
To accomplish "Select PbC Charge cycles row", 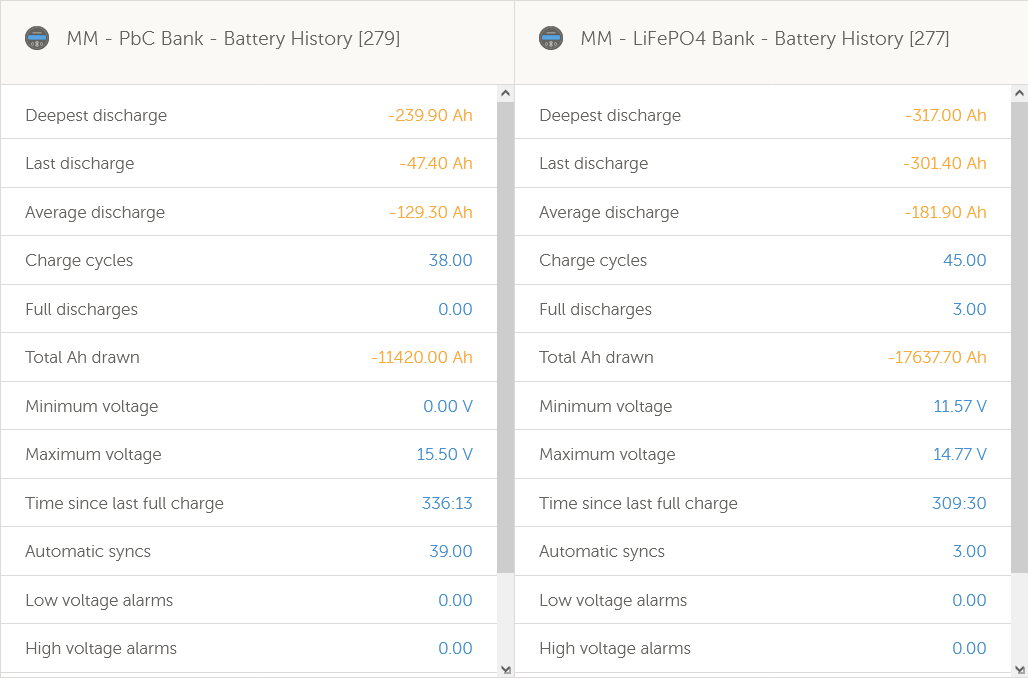I will coord(248,261).
